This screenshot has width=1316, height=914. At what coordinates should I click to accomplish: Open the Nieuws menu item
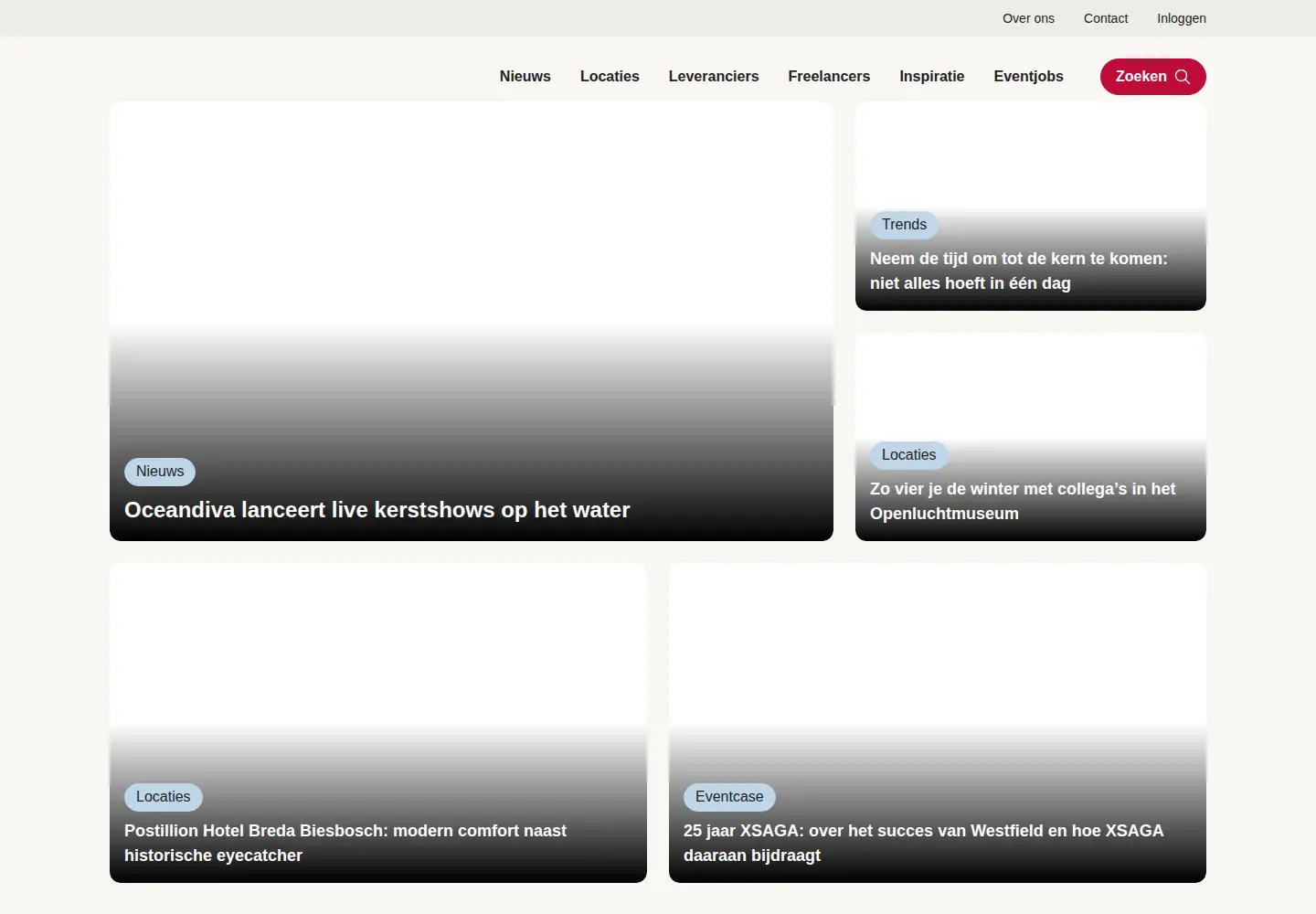point(525,77)
